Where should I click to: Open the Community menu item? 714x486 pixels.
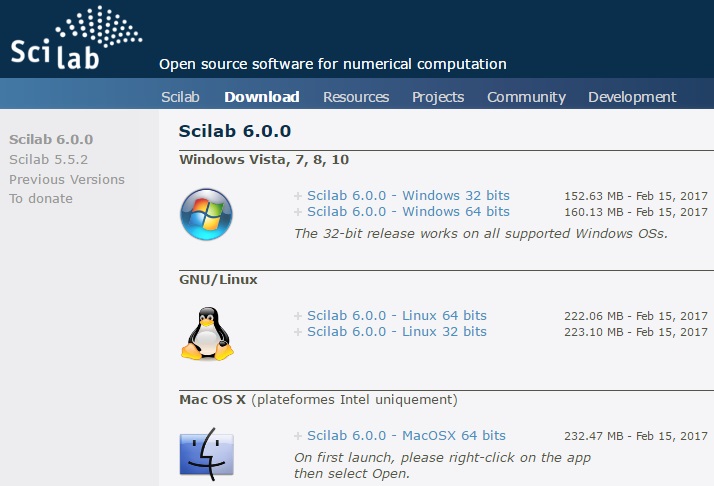(526, 97)
